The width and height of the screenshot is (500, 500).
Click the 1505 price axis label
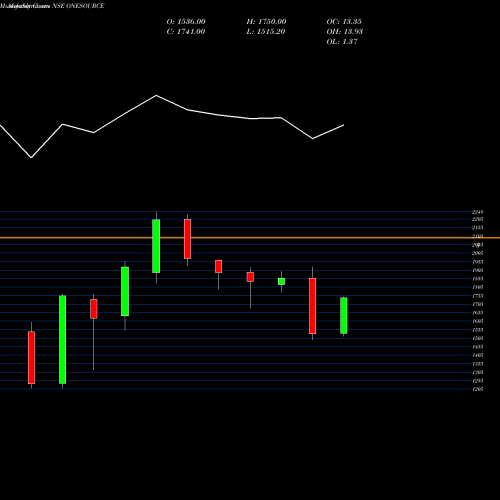point(478,338)
